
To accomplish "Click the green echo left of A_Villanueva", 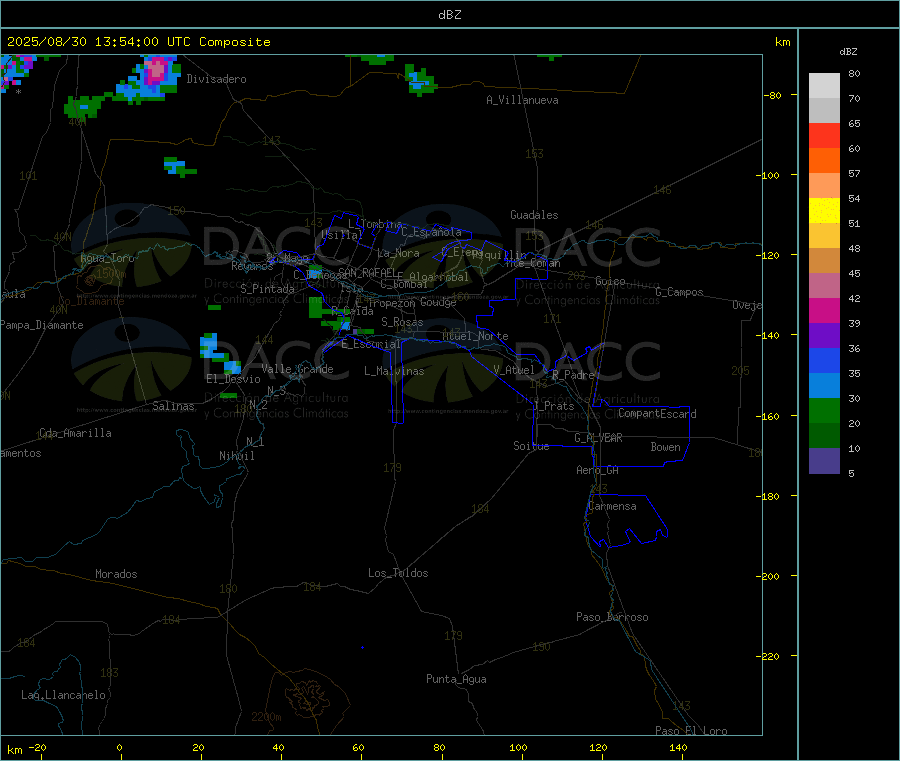I will pos(420,80).
